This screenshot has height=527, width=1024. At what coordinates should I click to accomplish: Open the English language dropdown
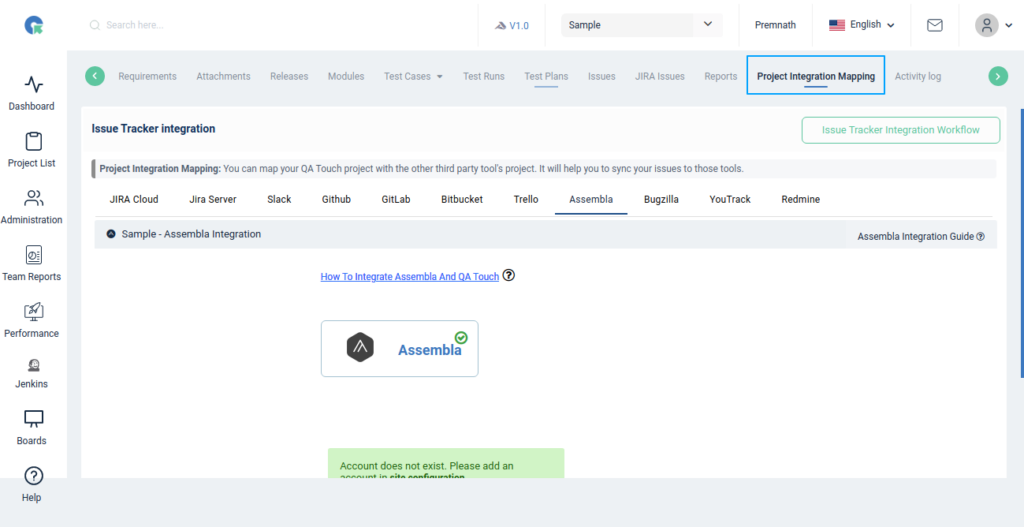(861, 25)
